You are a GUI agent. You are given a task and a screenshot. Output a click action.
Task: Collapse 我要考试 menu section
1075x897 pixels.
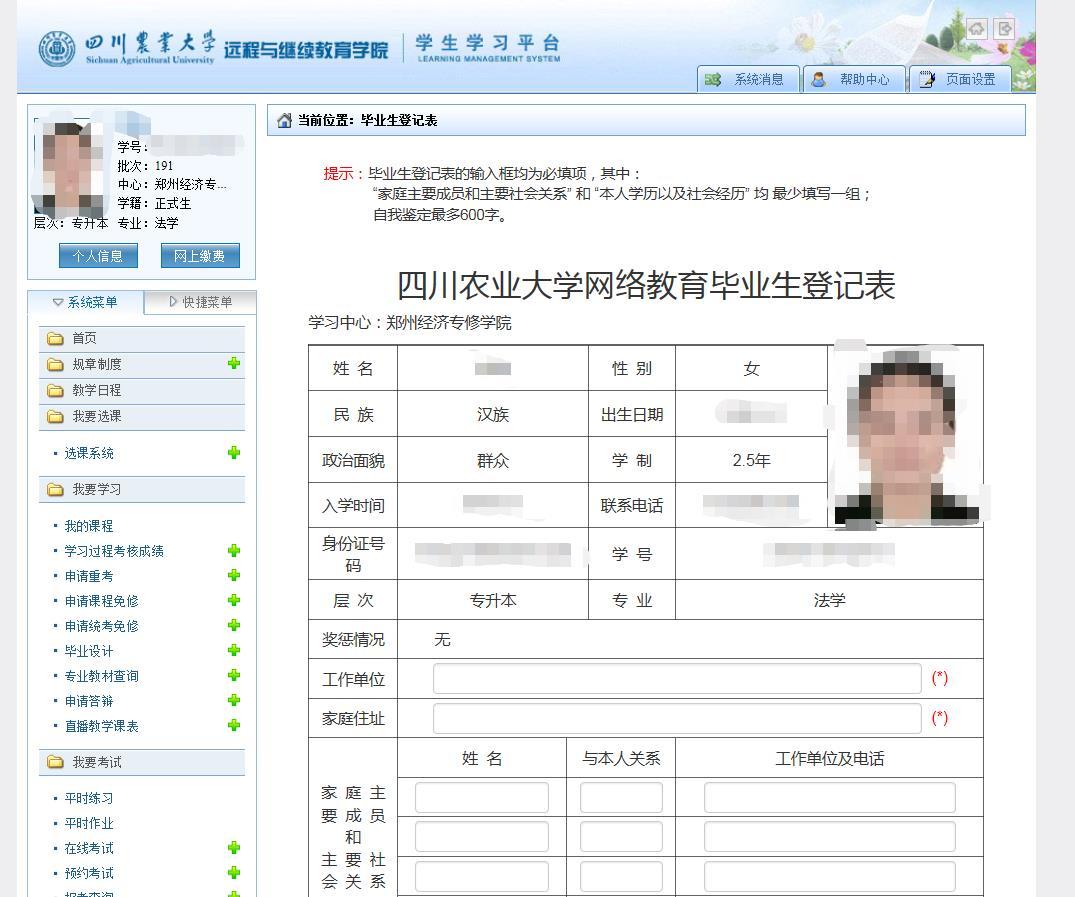[x=142, y=763]
